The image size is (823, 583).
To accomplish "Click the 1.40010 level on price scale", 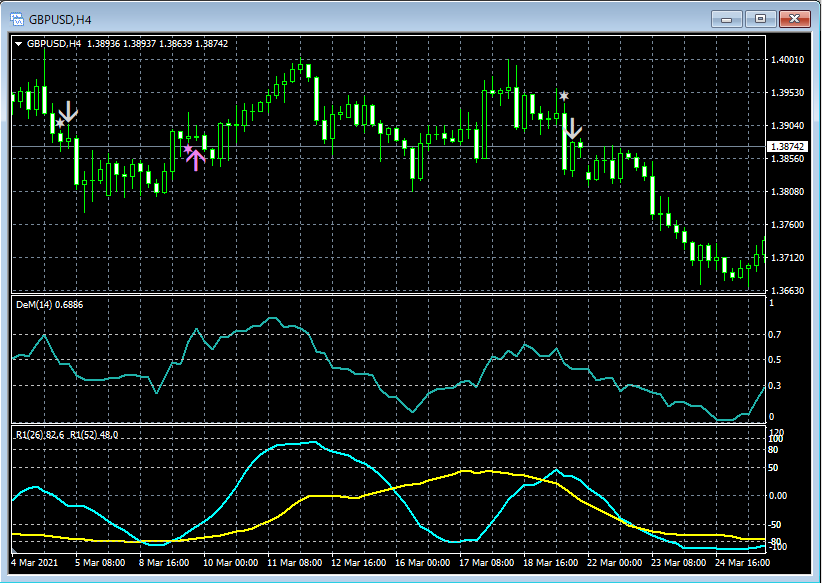I will 788,60.
